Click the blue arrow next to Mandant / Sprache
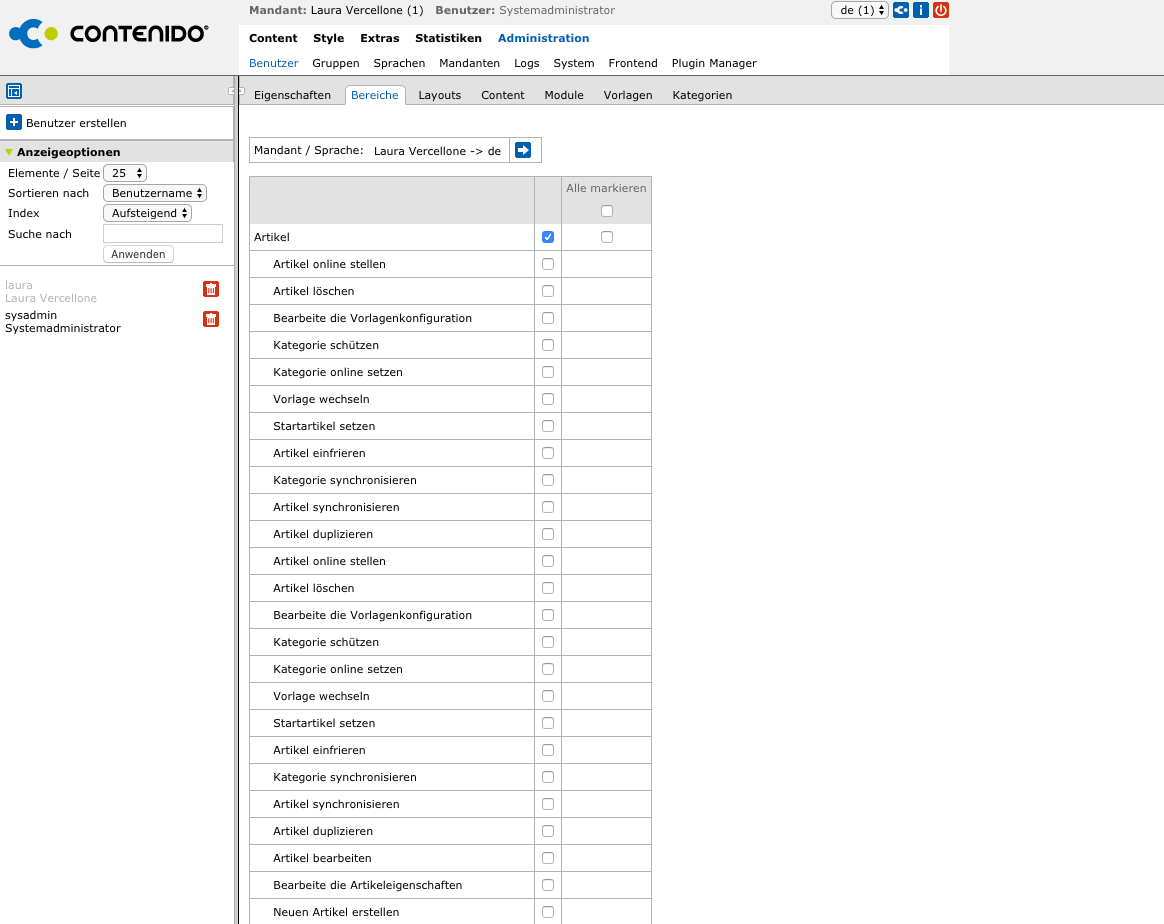The height and width of the screenshot is (924, 1164). [523, 150]
